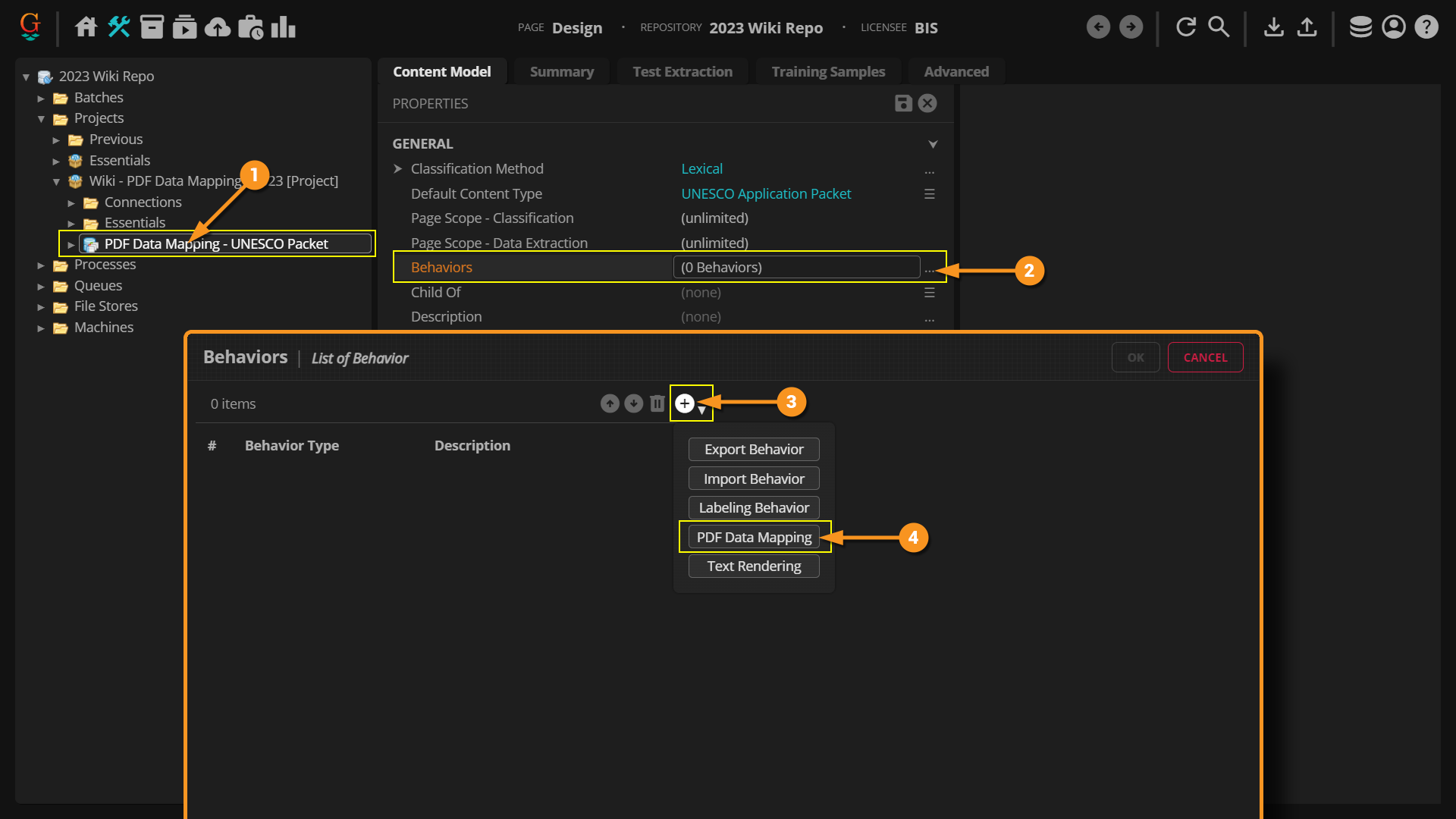Choose PDF Data Mapping from the menu
1456x819 pixels.
[x=754, y=537]
